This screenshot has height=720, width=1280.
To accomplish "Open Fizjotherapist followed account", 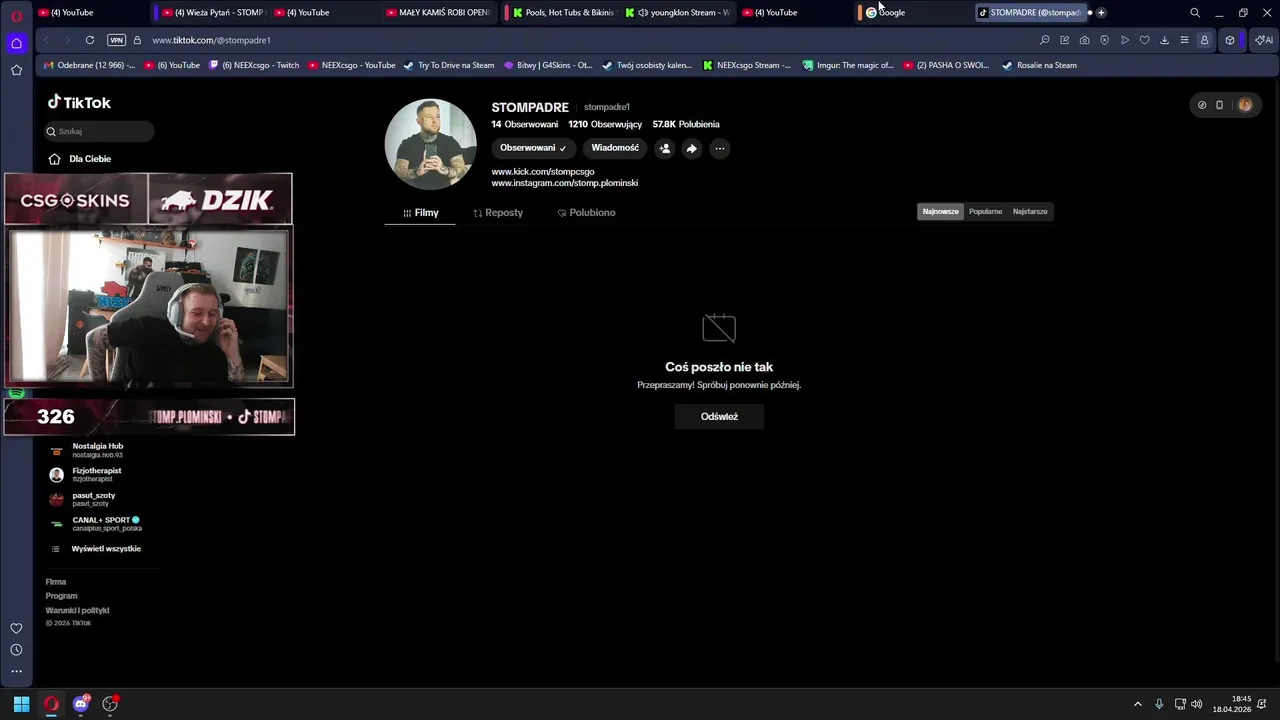I will [x=96, y=474].
